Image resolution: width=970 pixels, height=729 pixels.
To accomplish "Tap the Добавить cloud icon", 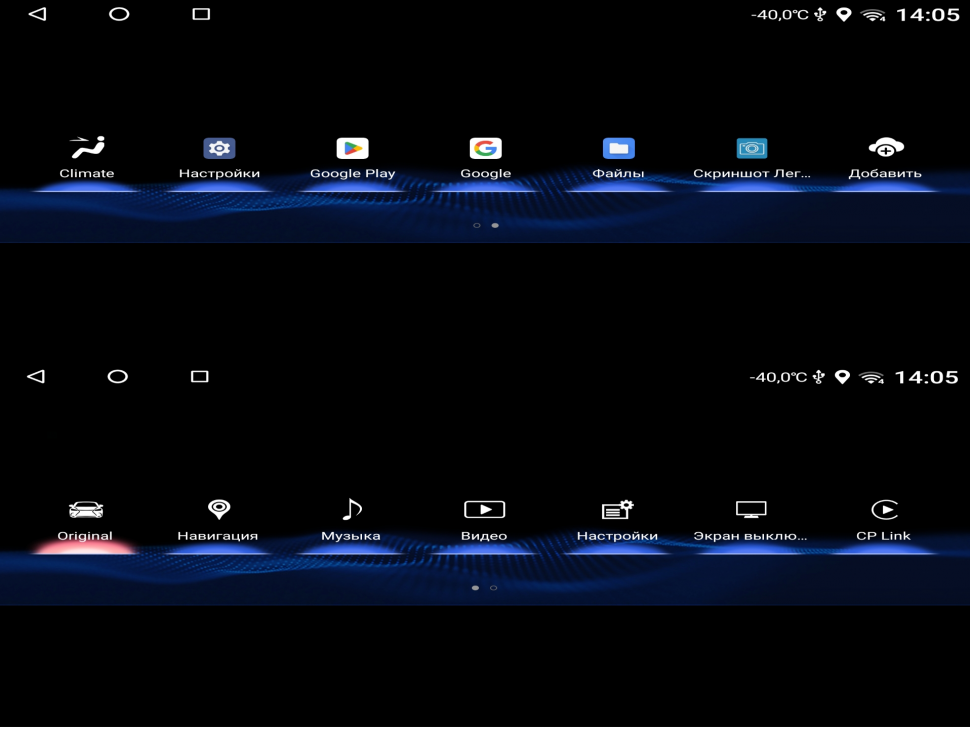I will pos(886,147).
